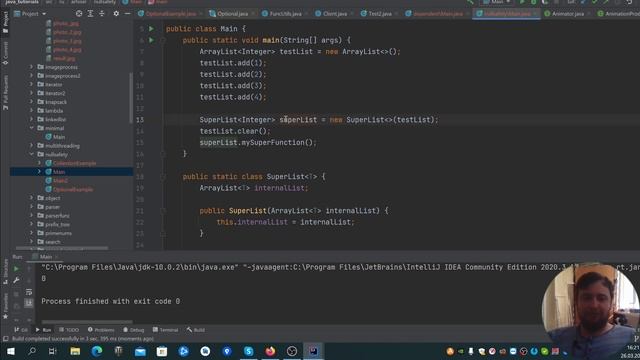Launch Microsoft Edge from taskbar
This screenshot has height=360, width=640.
click(97, 351)
